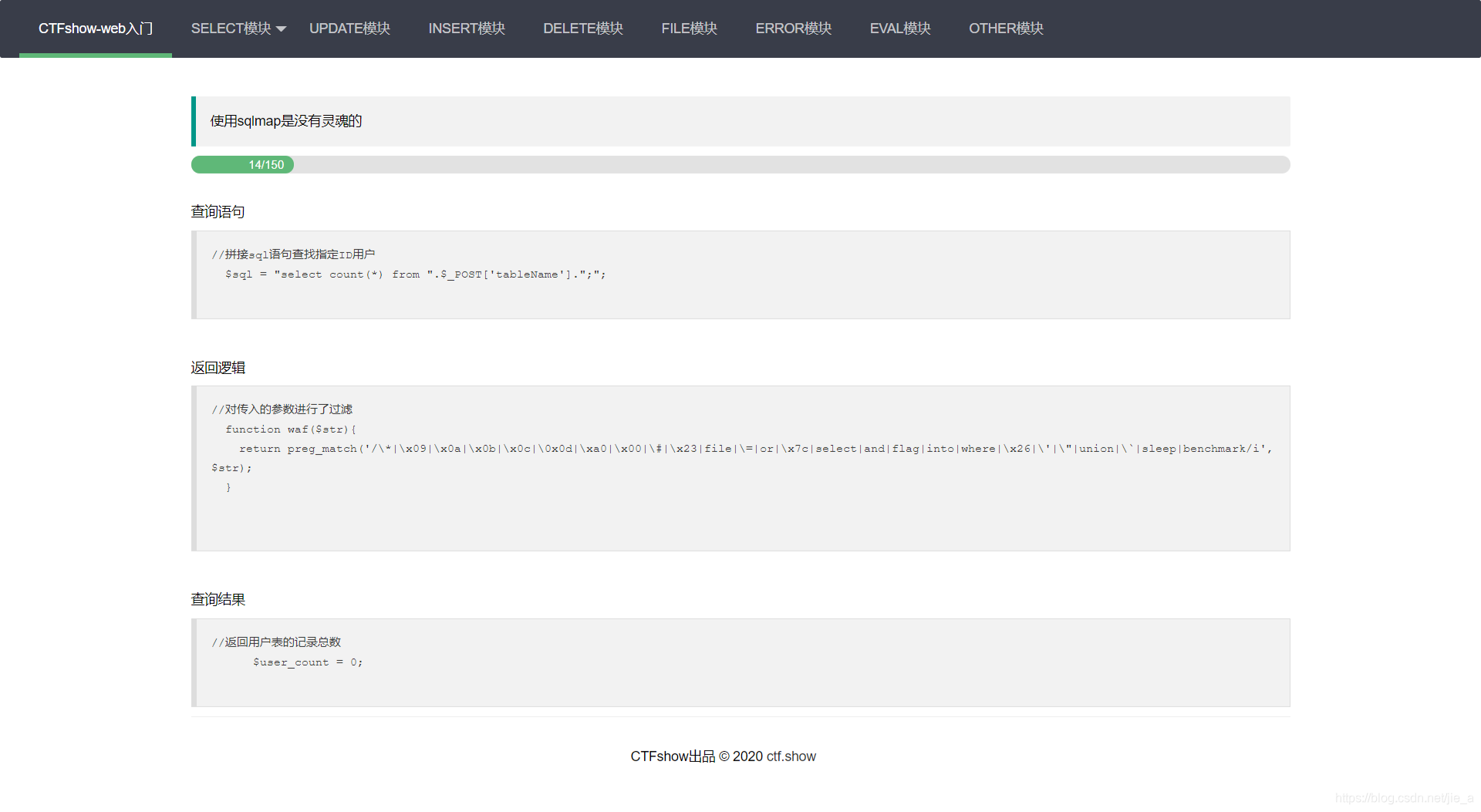This screenshot has height=812, width=1481.
Task: Go to the INSERT模块 section
Action: (x=467, y=29)
